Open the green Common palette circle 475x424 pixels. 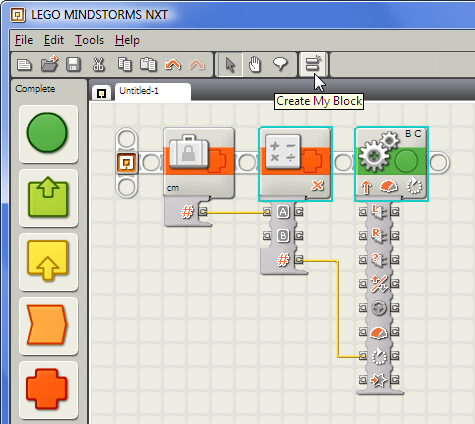[x=48, y=133]
